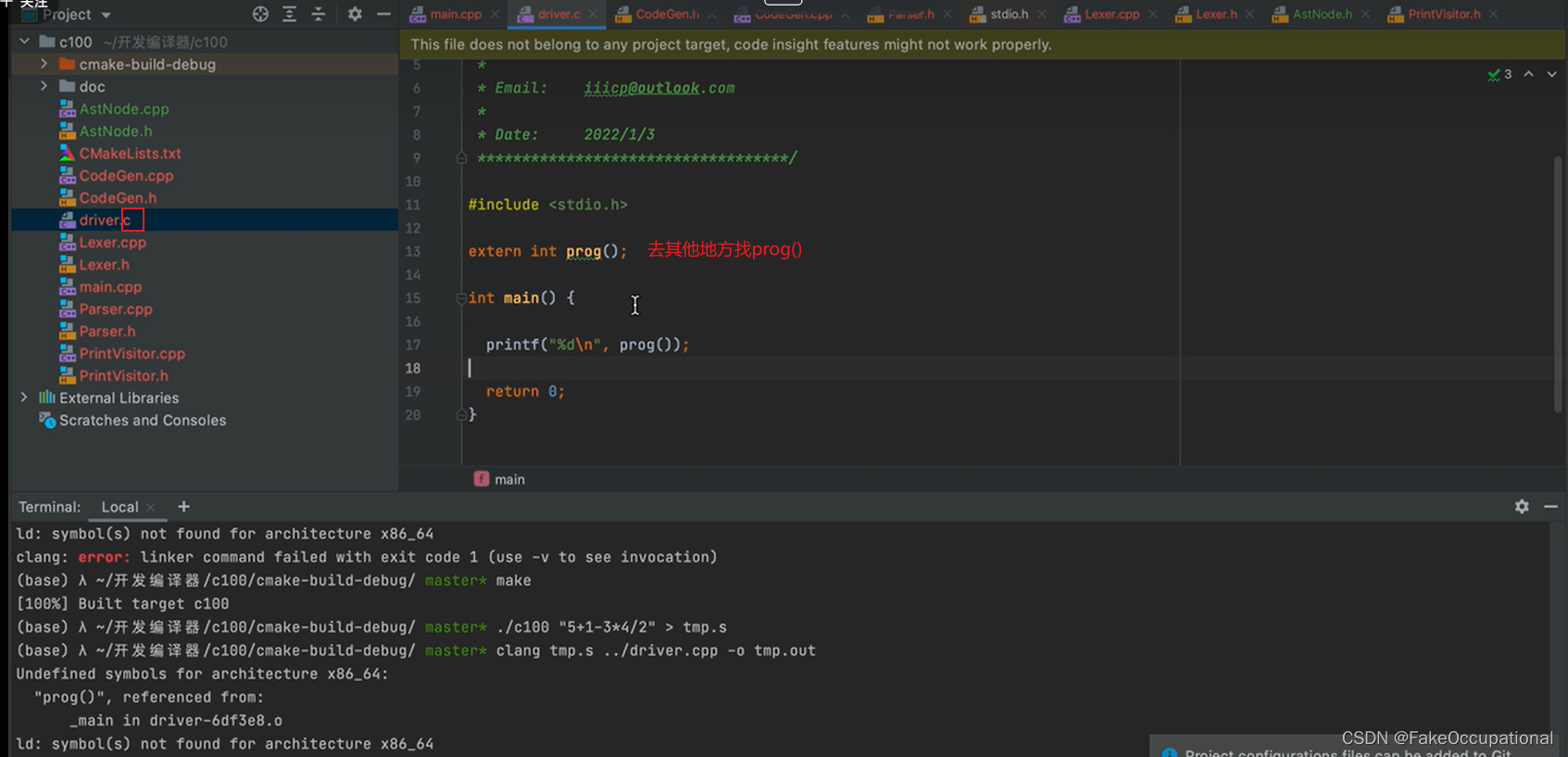The image size is (1568, 757).
Task: Select CodeGen.cpp in project tree
Action: pos(126,175)
